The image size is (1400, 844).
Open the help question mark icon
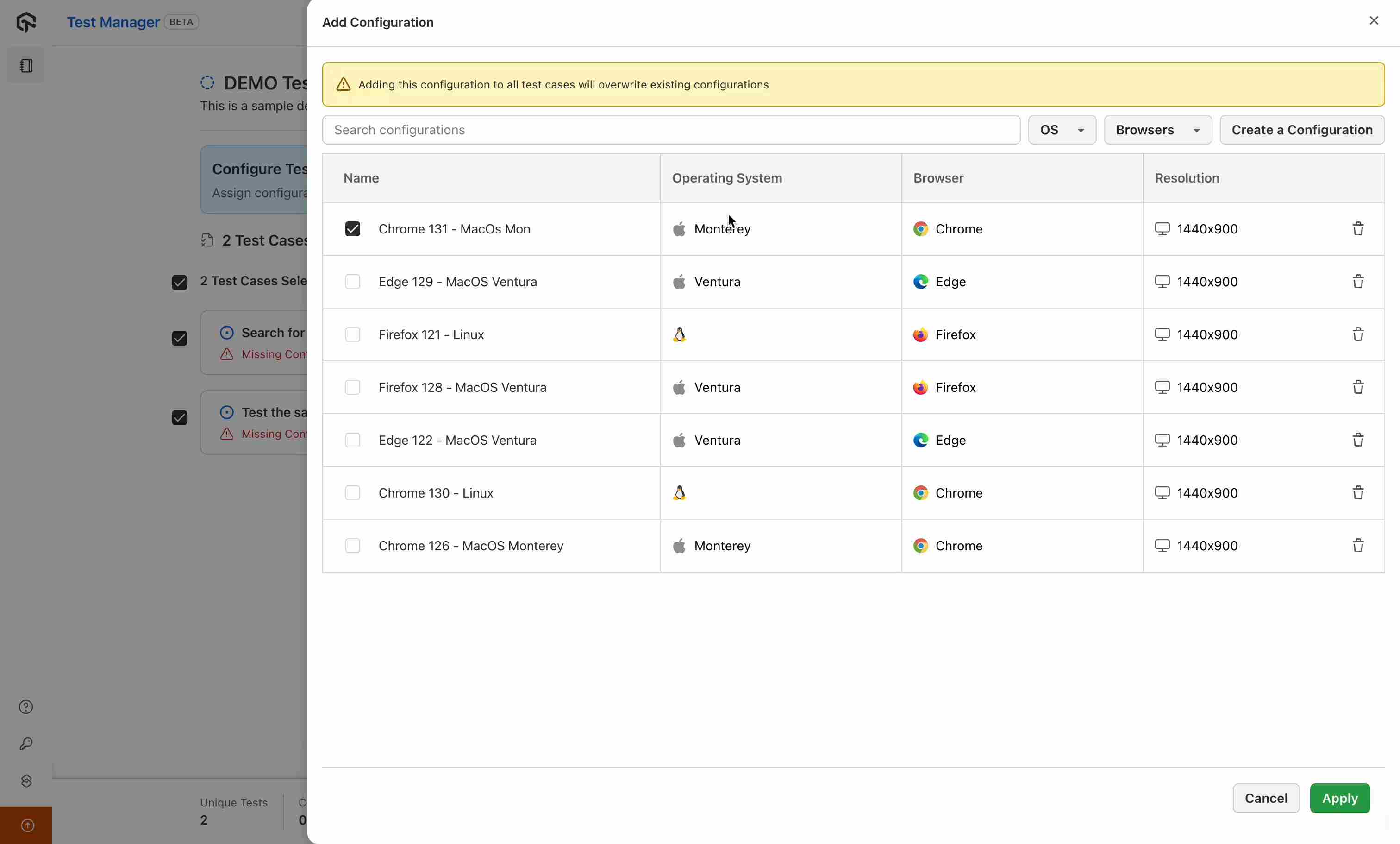click(26, 706)
